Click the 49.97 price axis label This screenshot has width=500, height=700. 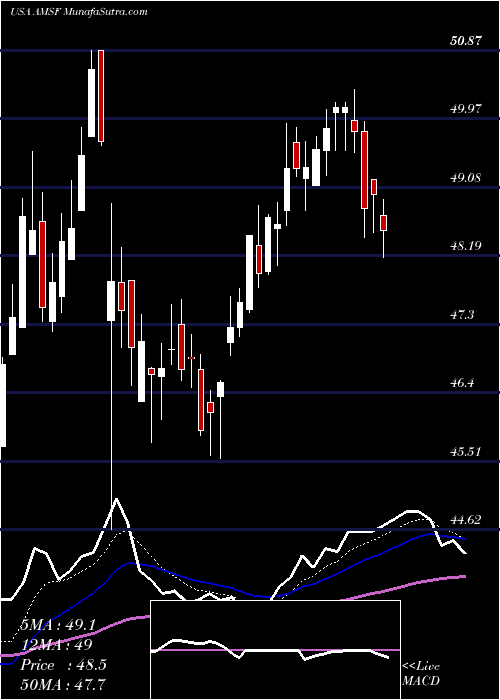(x=466, y=108)
